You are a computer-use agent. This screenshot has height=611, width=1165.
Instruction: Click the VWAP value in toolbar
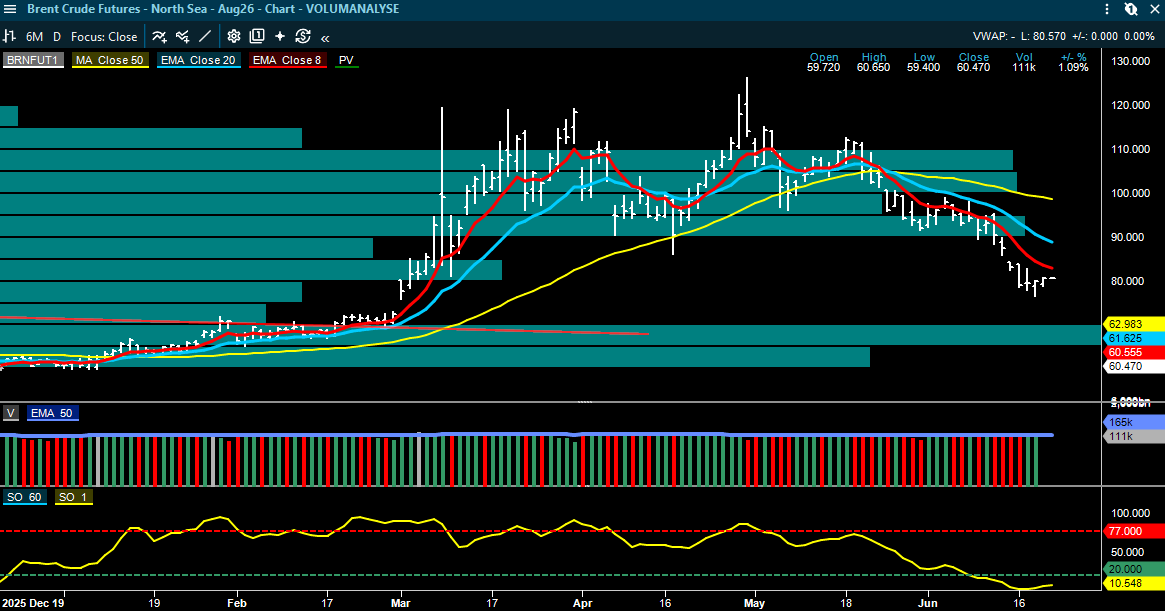pos(994,36)
